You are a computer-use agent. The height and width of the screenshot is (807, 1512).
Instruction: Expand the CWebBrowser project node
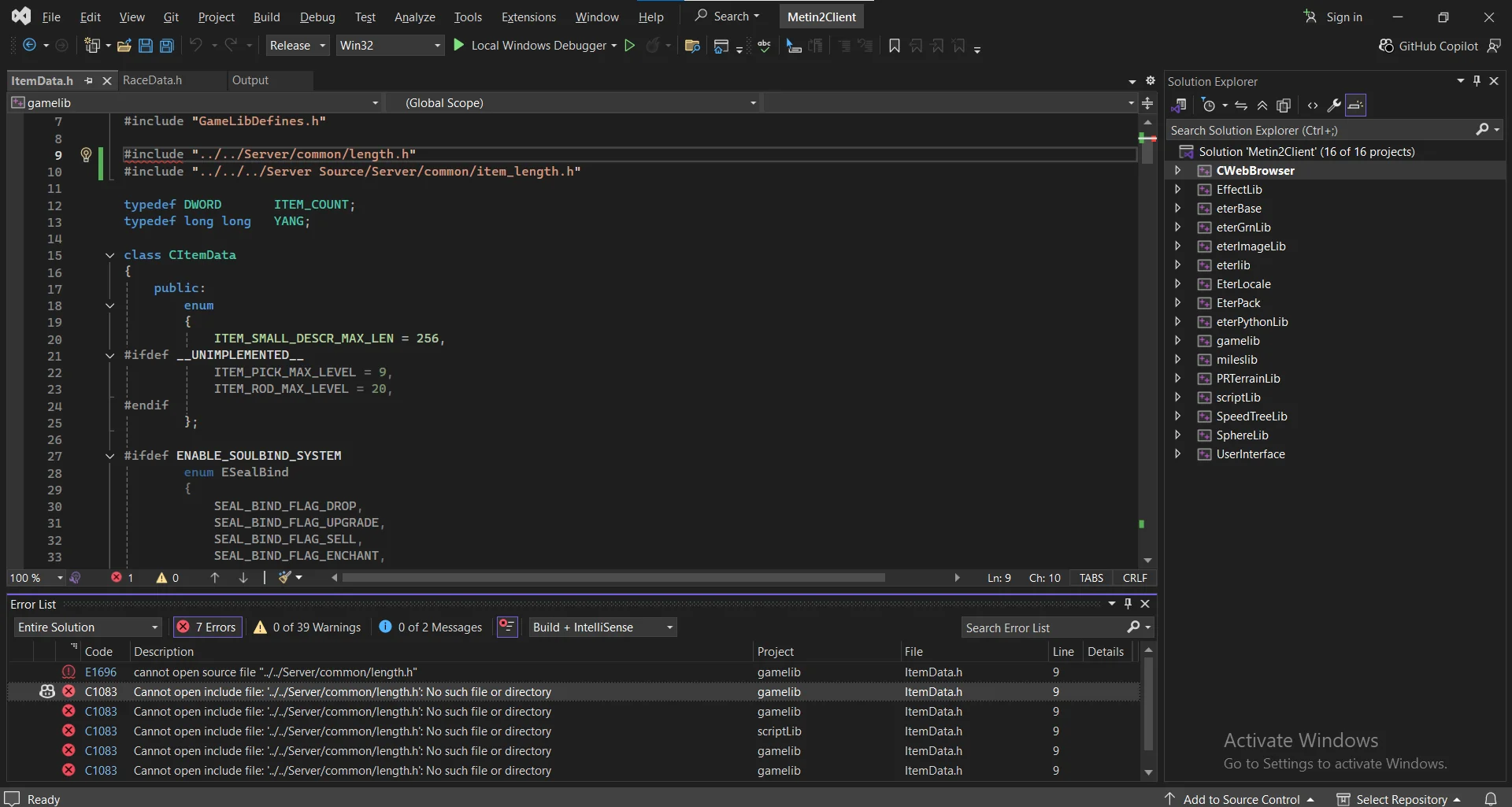1177,170
